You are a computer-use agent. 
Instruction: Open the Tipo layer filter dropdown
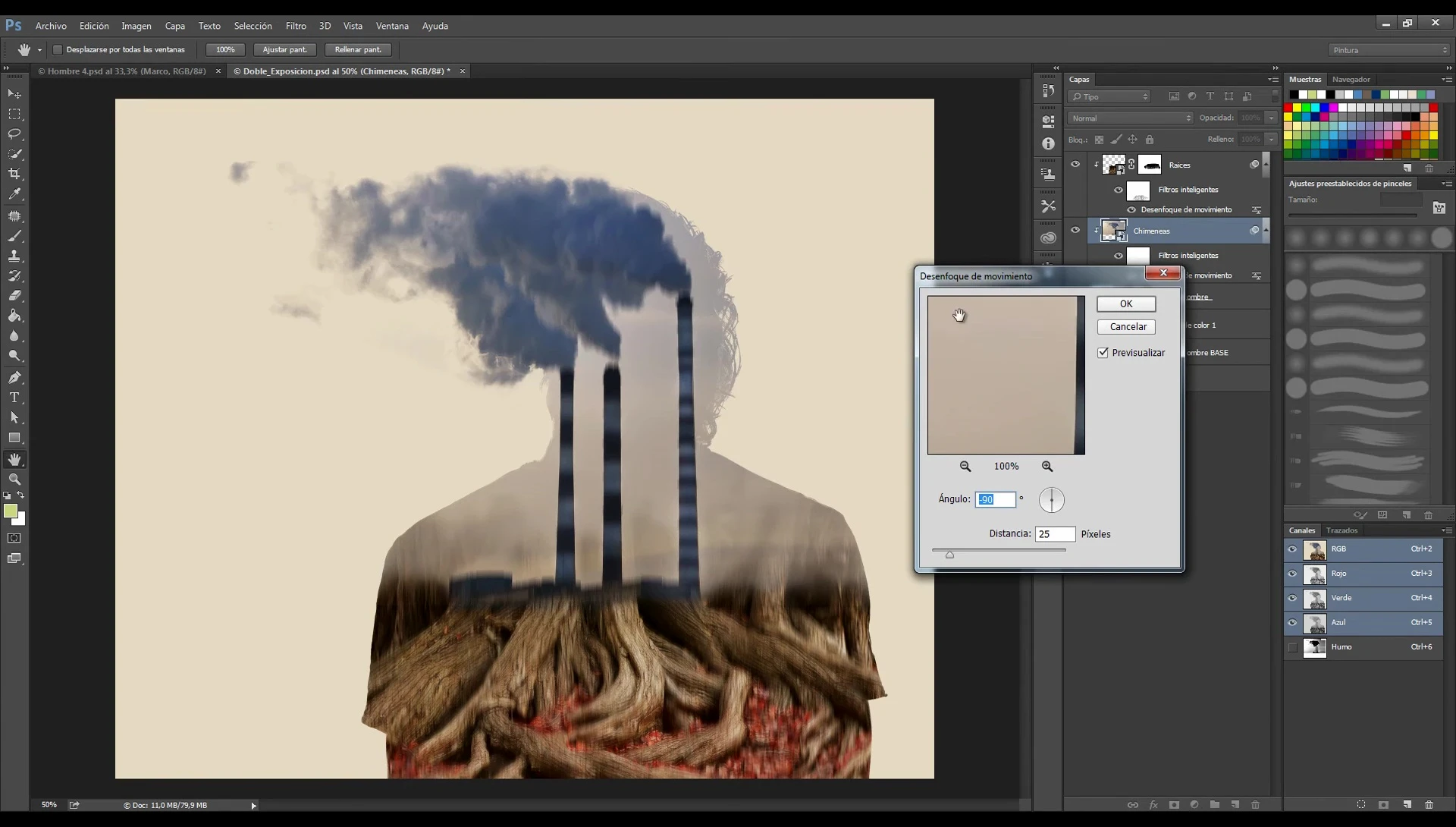pyautogui.click(x=1109, y=96)
